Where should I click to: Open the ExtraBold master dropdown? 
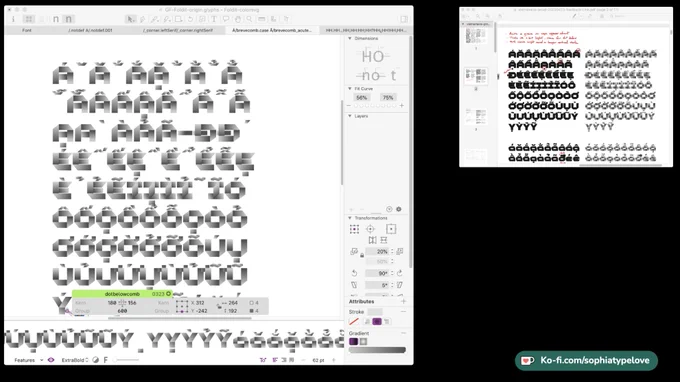[x=75, y=360]
